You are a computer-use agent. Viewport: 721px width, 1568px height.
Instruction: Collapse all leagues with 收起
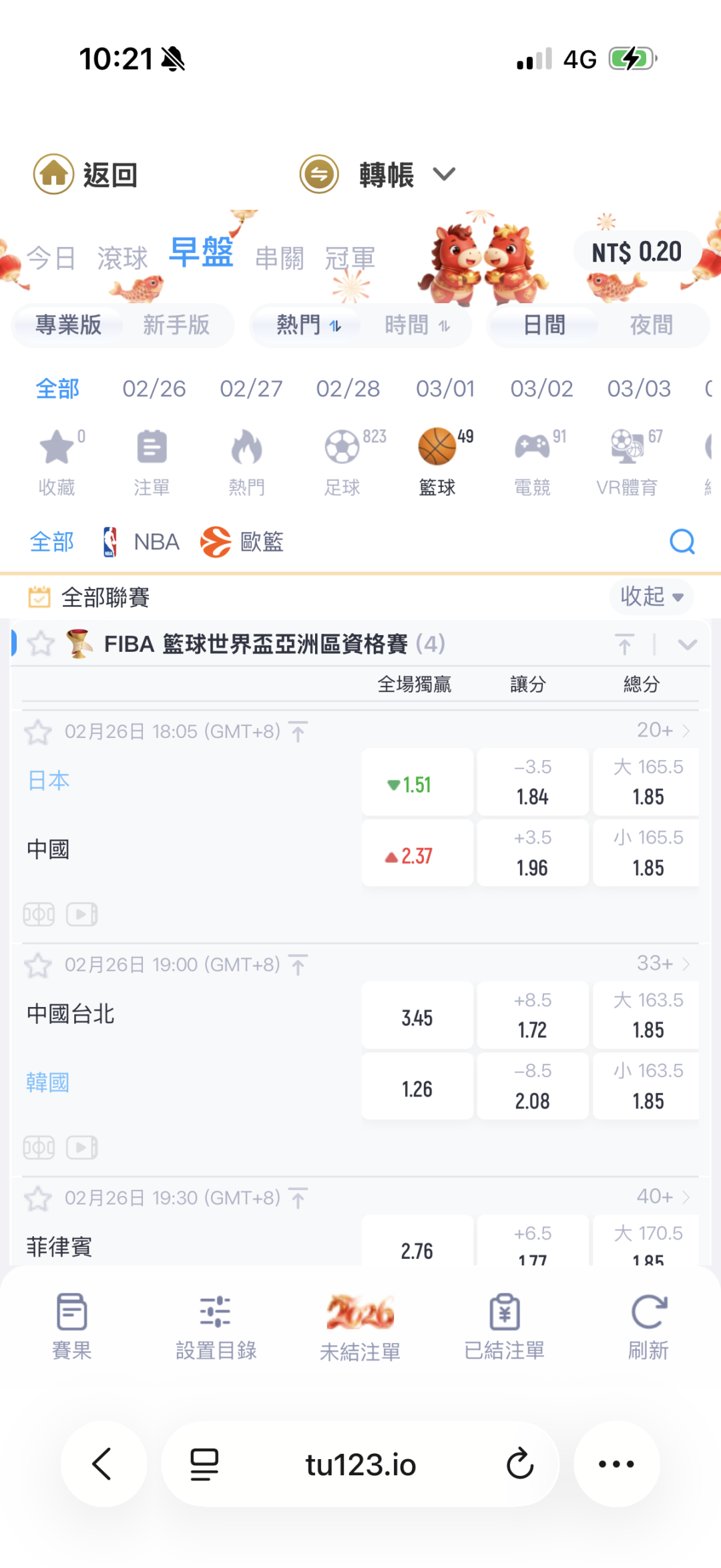pyautogui.click(x=652, y=596)
